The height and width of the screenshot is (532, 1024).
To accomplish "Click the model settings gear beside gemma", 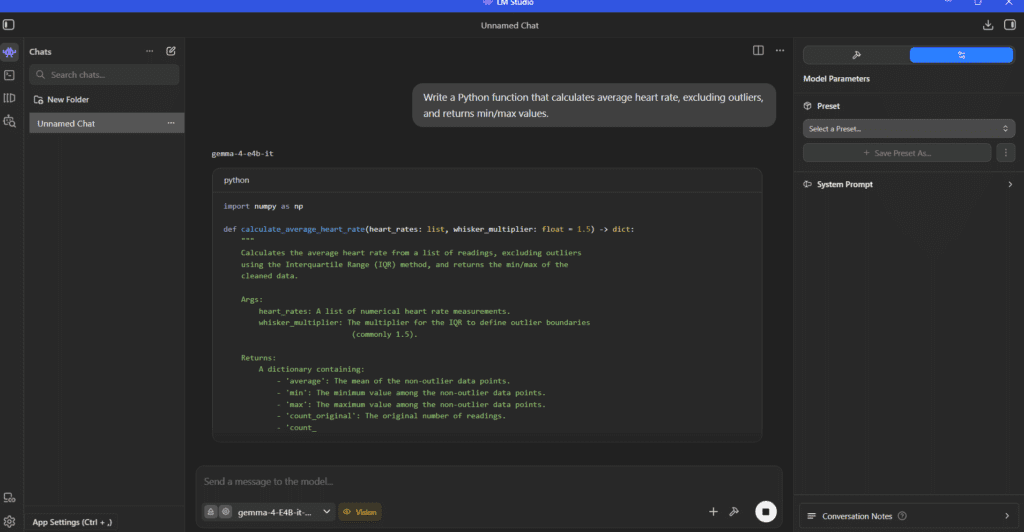I will coord(225,512).
